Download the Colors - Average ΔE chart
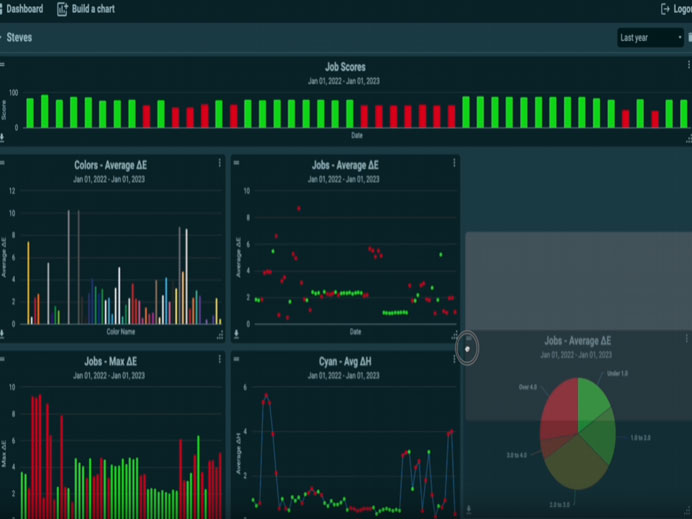 [2, 334]
